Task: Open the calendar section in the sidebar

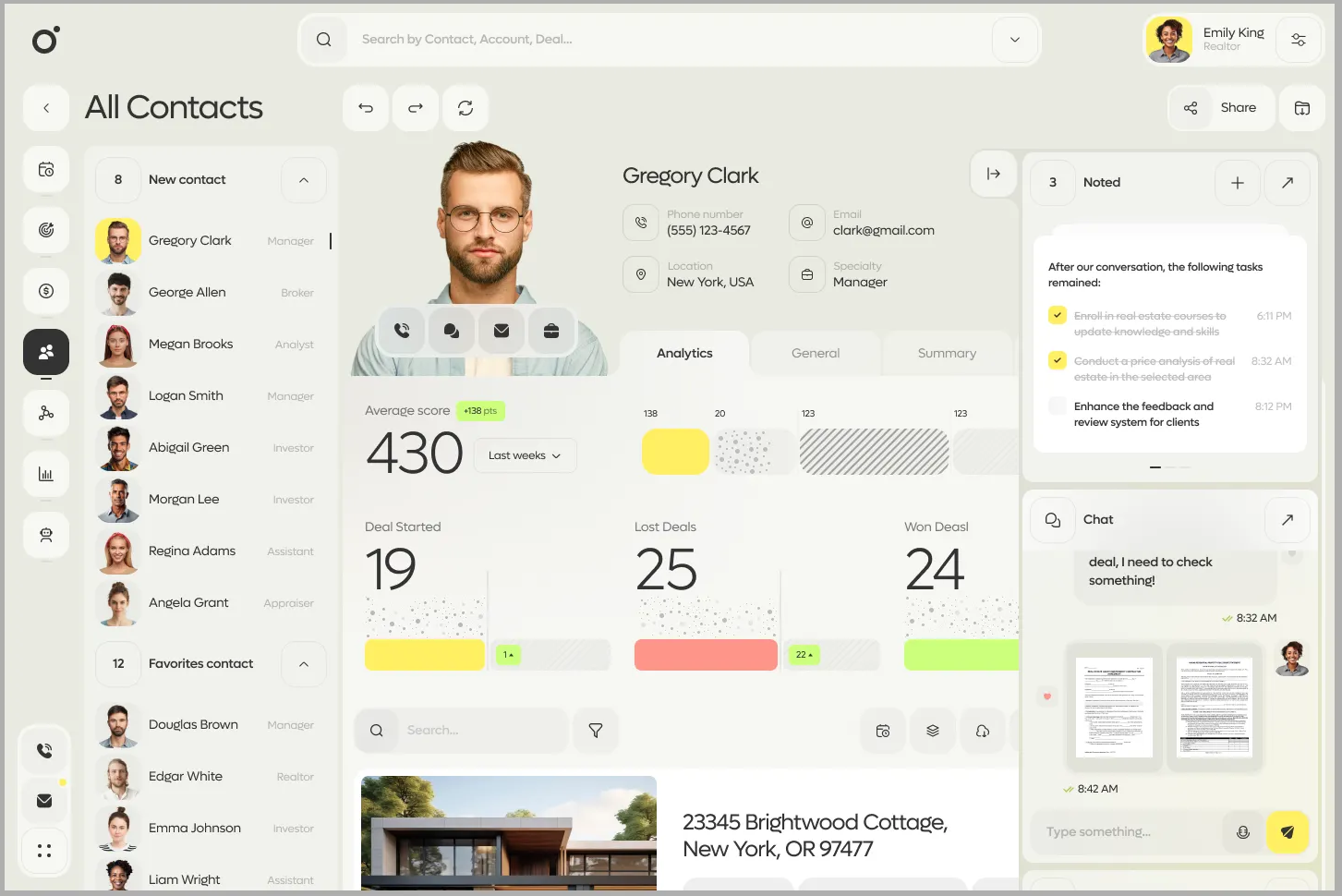Action: [46, 169]
